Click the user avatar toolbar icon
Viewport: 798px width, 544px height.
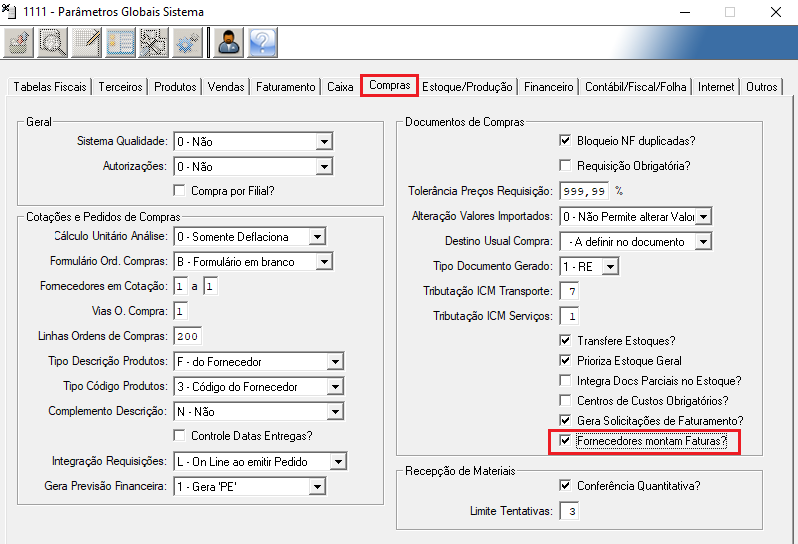(228, 42)
